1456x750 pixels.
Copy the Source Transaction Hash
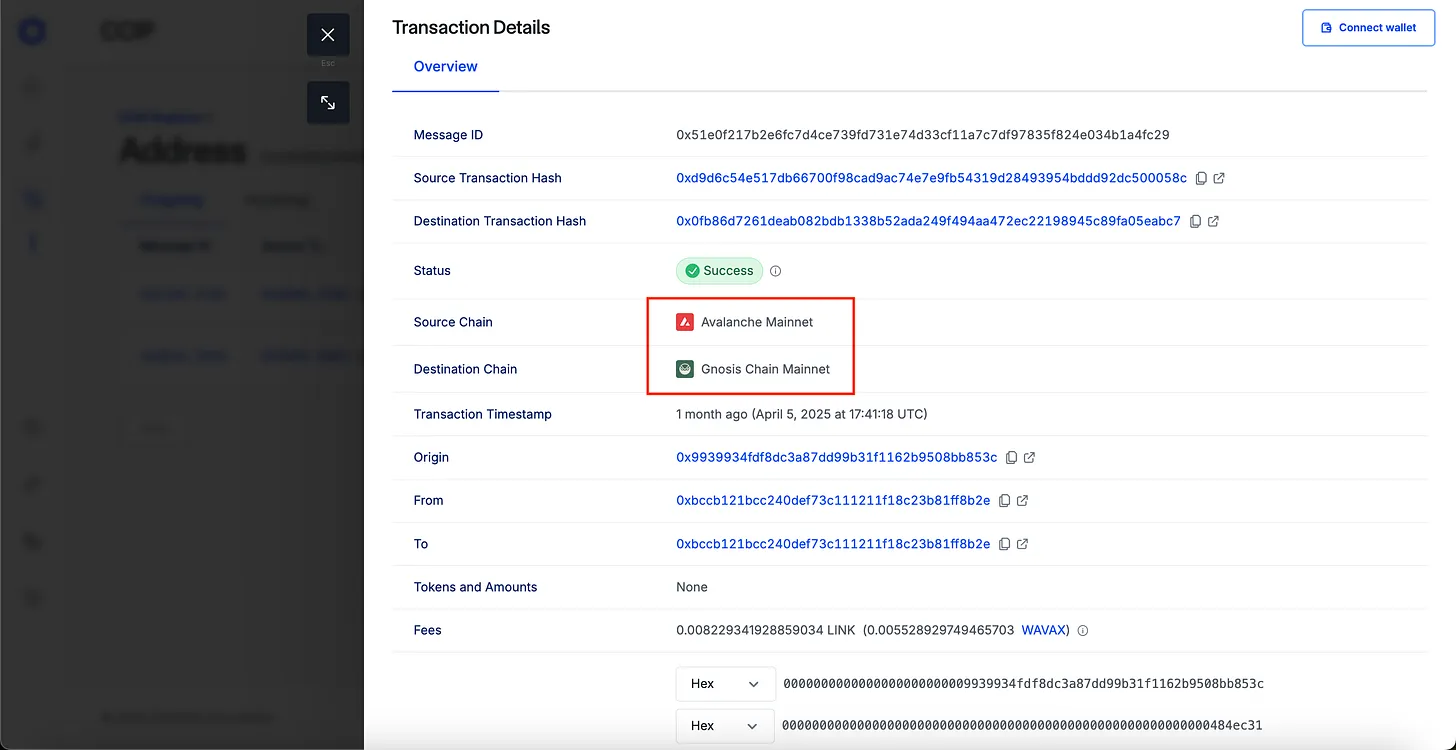[1201, 178]
